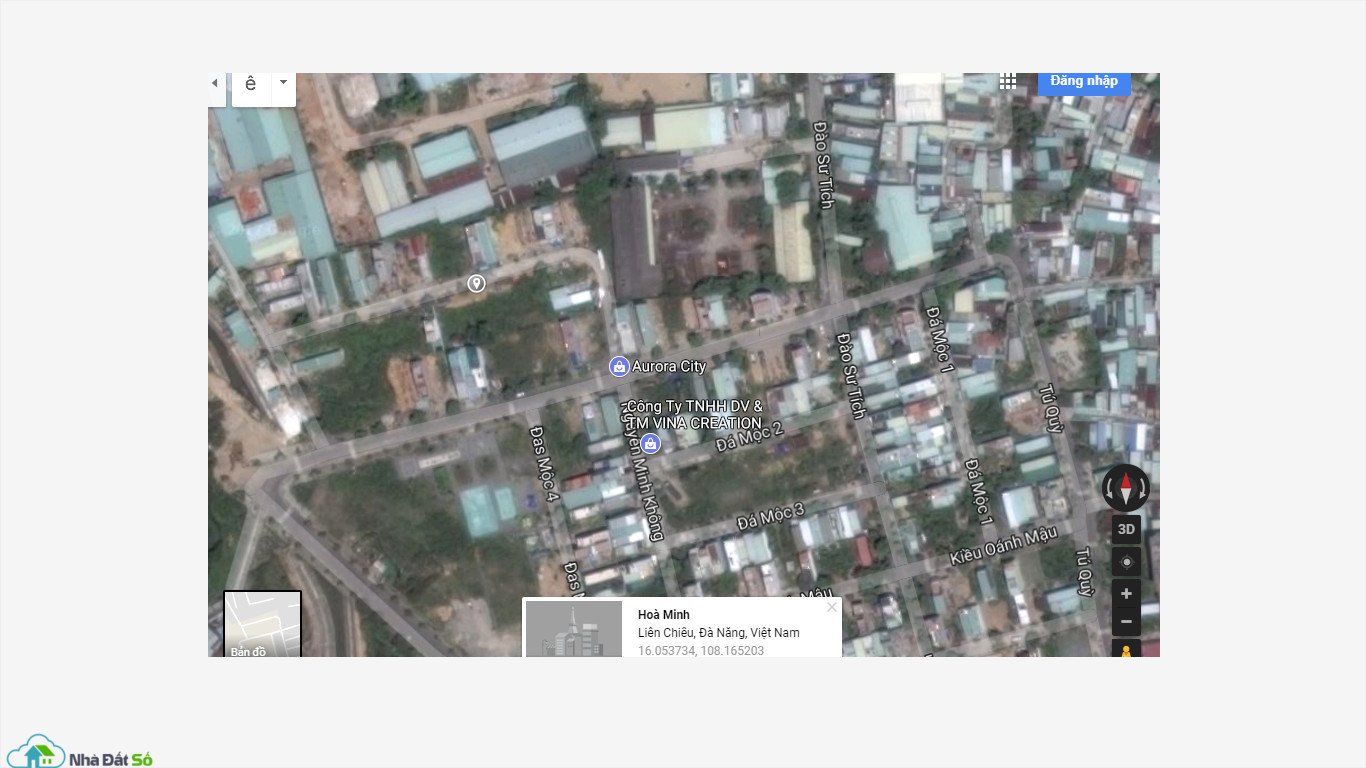This screenshot has width=1366, height=768.
Task: Show my current location on map
Action: point(1126,562)
